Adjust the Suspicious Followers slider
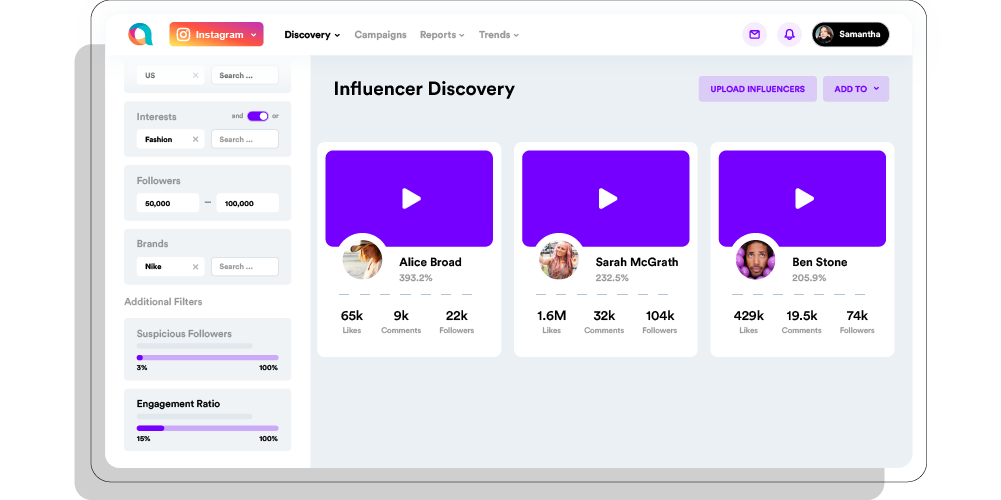 click(207, 358)
